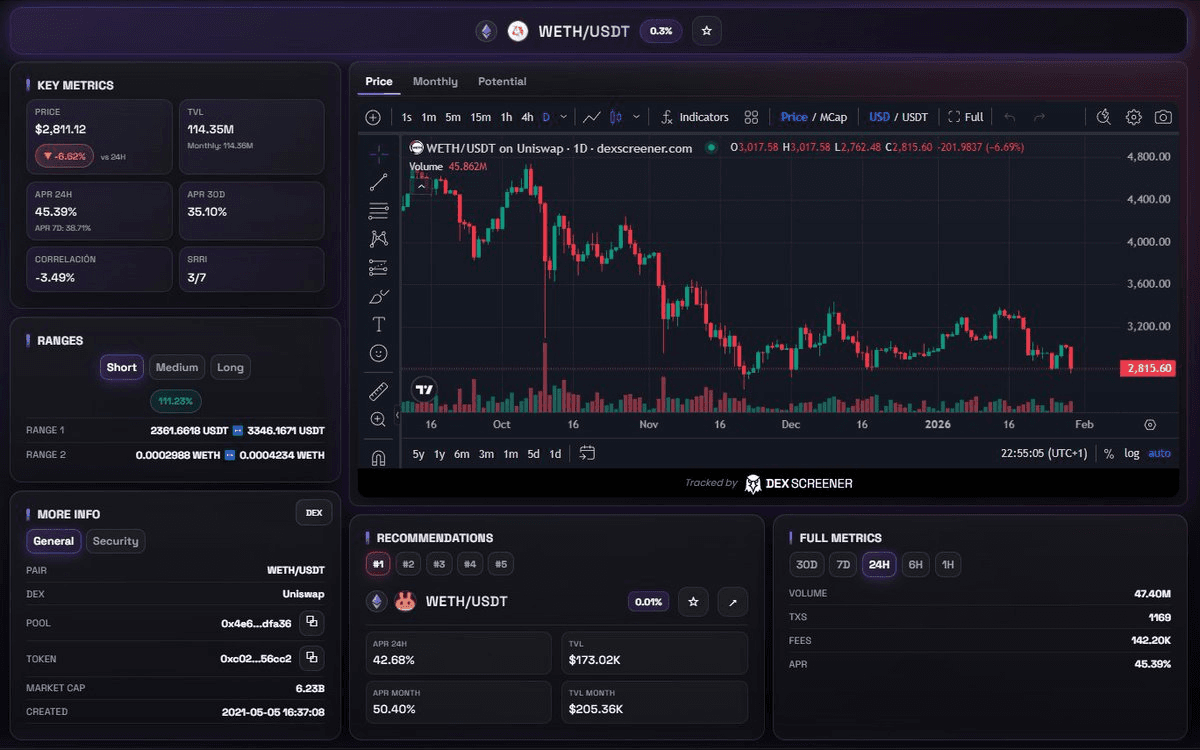
Task: Switch chart to MCap display
Action: [x=834, y=117]
